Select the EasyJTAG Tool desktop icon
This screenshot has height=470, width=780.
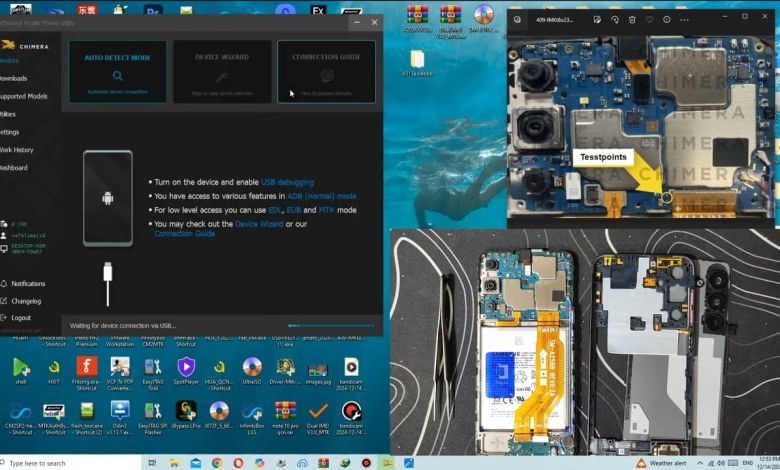point(153,374)
